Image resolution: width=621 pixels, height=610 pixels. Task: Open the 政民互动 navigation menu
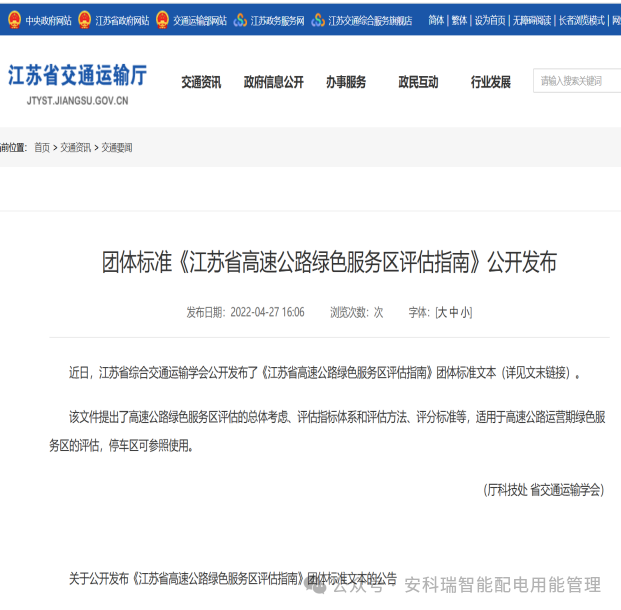[418, 82]
